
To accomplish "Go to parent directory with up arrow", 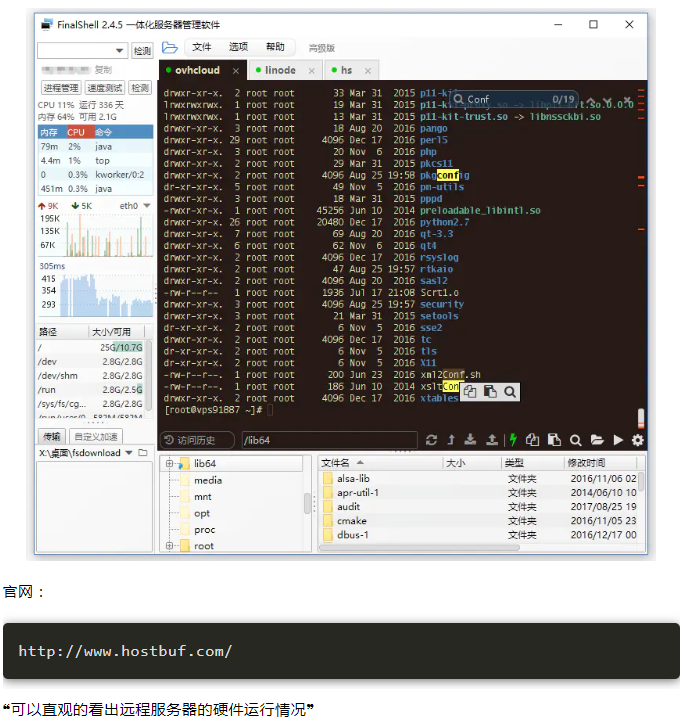I will (451, 440).
